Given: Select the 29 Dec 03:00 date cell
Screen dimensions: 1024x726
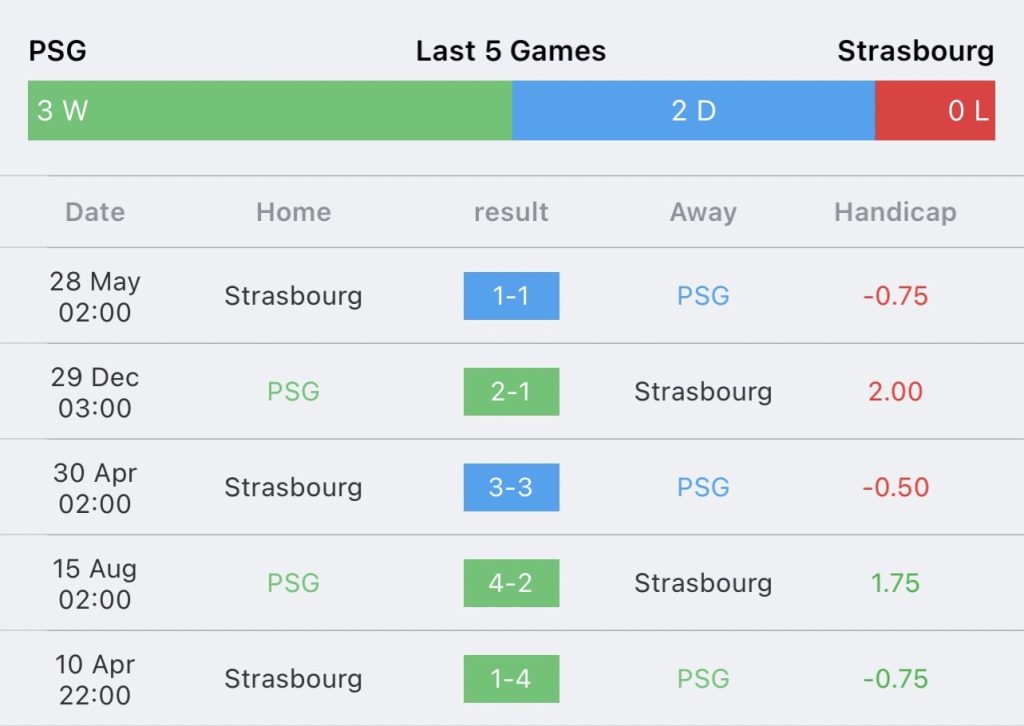Looking at the screenshot, I should (95, 392).
